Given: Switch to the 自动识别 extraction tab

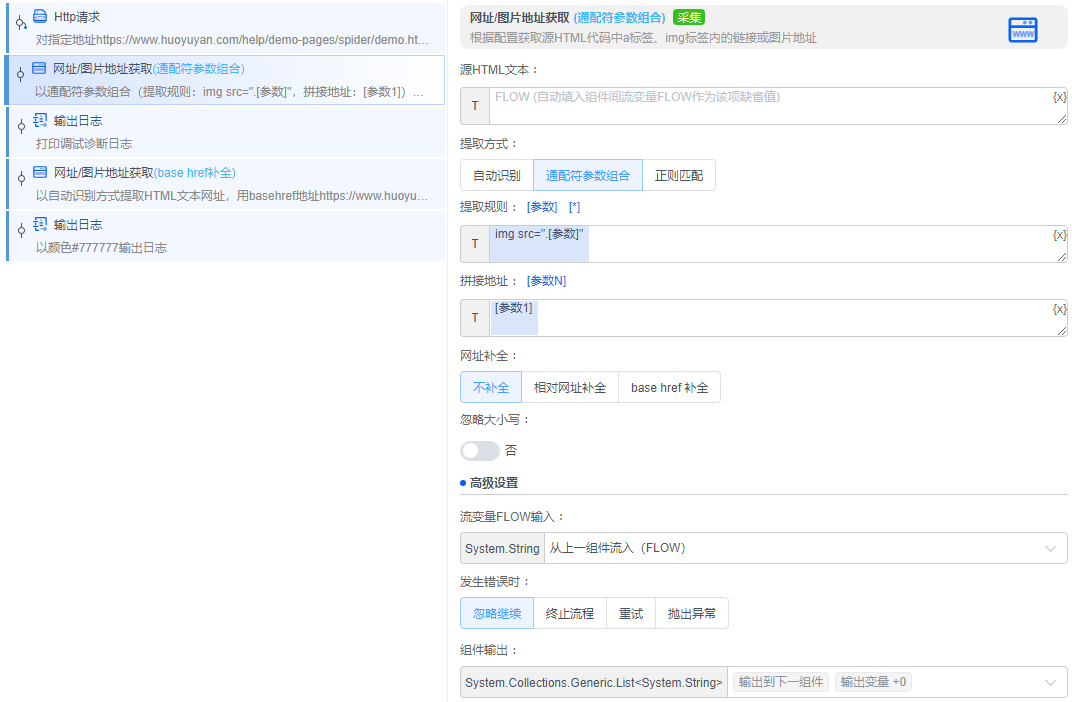Looking at the screenshot, I should 496,174.
